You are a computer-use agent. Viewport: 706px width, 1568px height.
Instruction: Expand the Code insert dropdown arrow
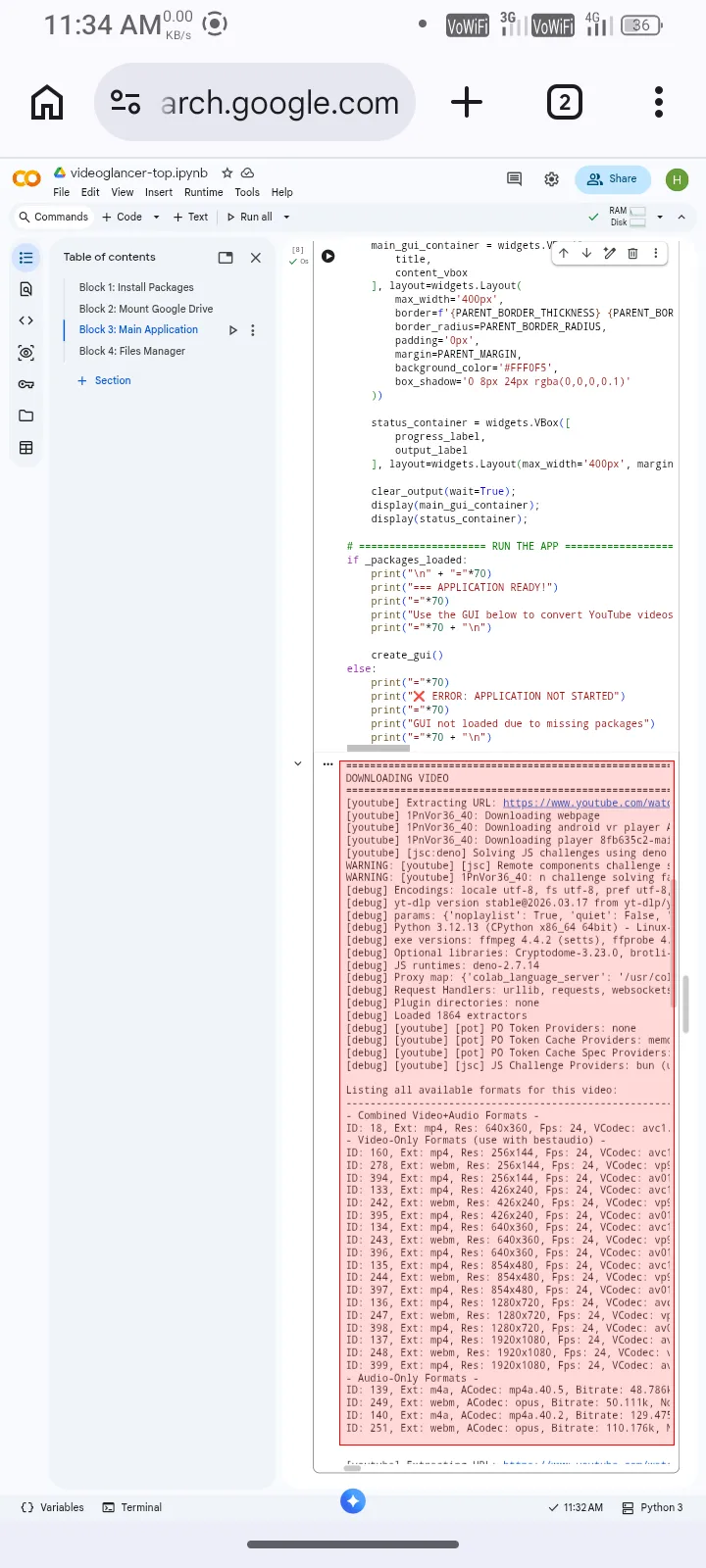coord(156,217)
